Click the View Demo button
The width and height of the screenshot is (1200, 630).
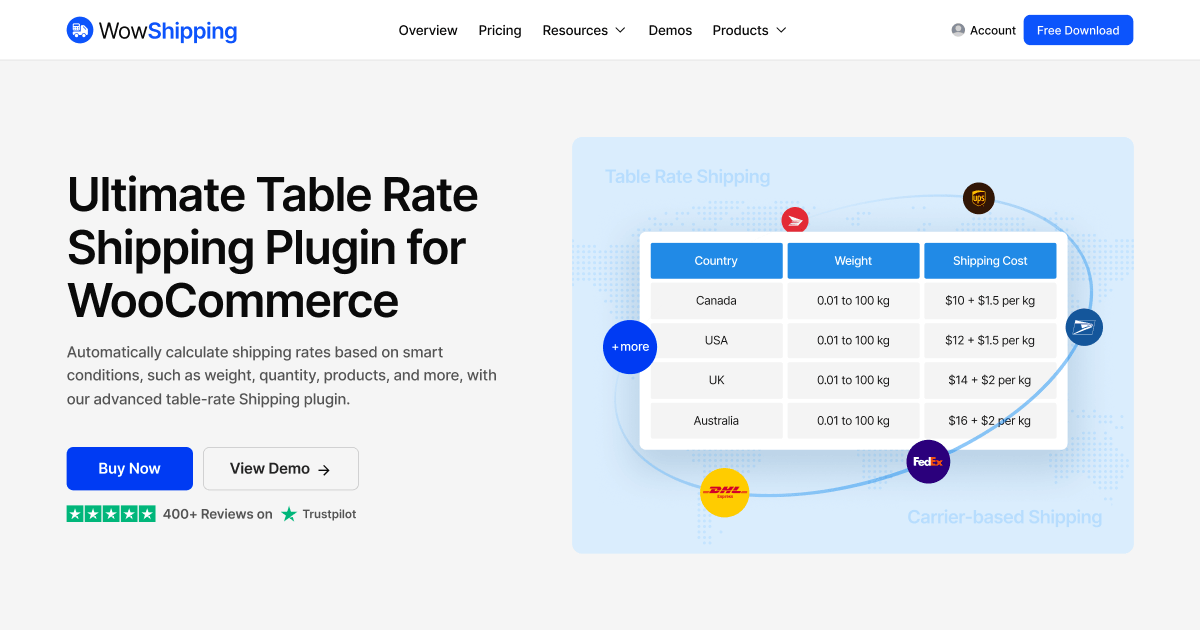[x=281, y=468]
